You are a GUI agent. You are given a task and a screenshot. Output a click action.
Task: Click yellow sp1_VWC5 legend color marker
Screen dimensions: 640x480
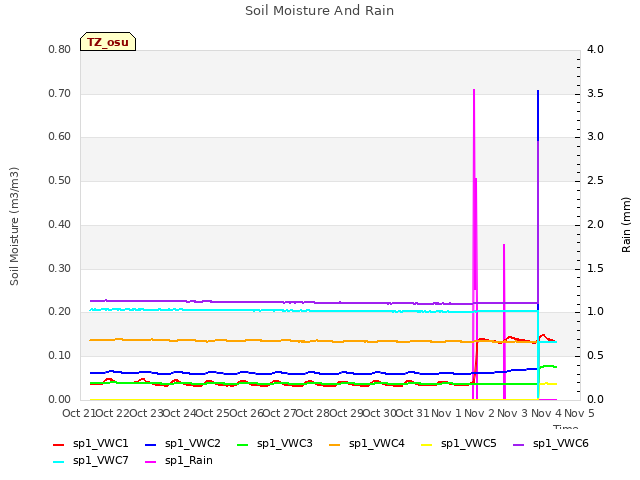(427, 445)
